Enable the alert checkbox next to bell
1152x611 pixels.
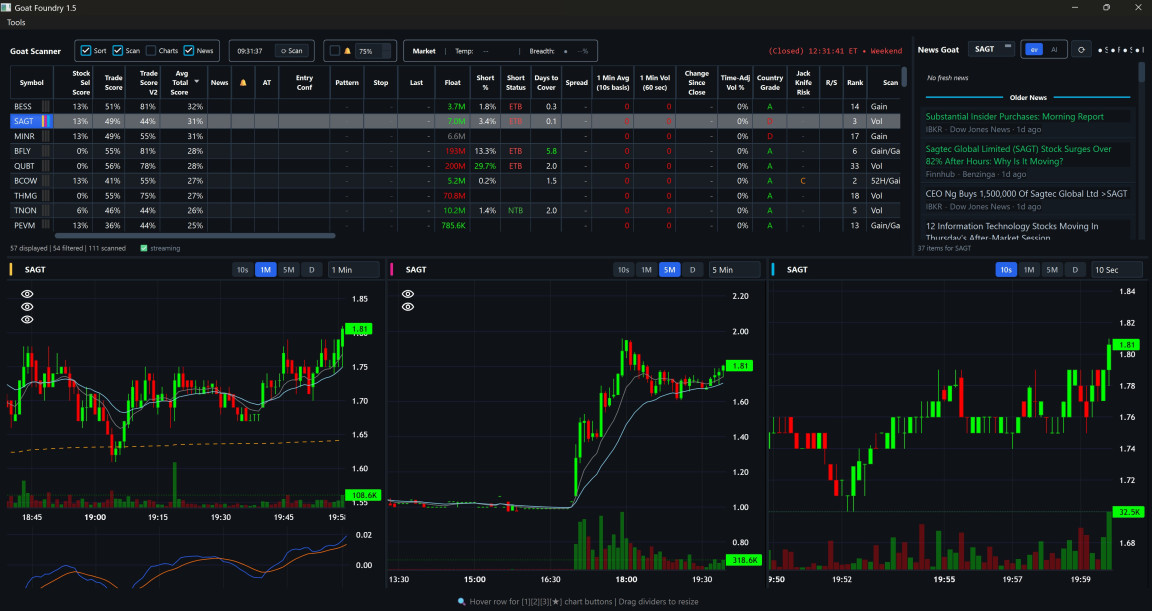coord(334,51)
